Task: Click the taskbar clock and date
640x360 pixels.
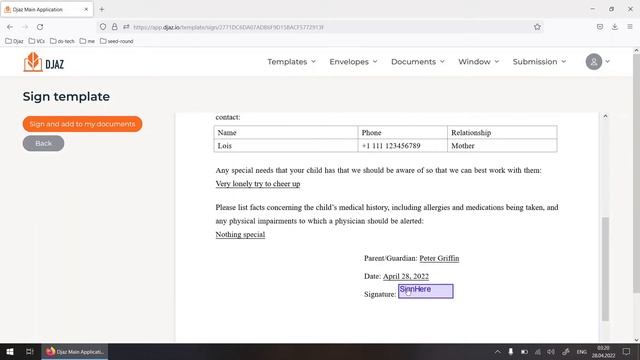Action: (603, 351)
